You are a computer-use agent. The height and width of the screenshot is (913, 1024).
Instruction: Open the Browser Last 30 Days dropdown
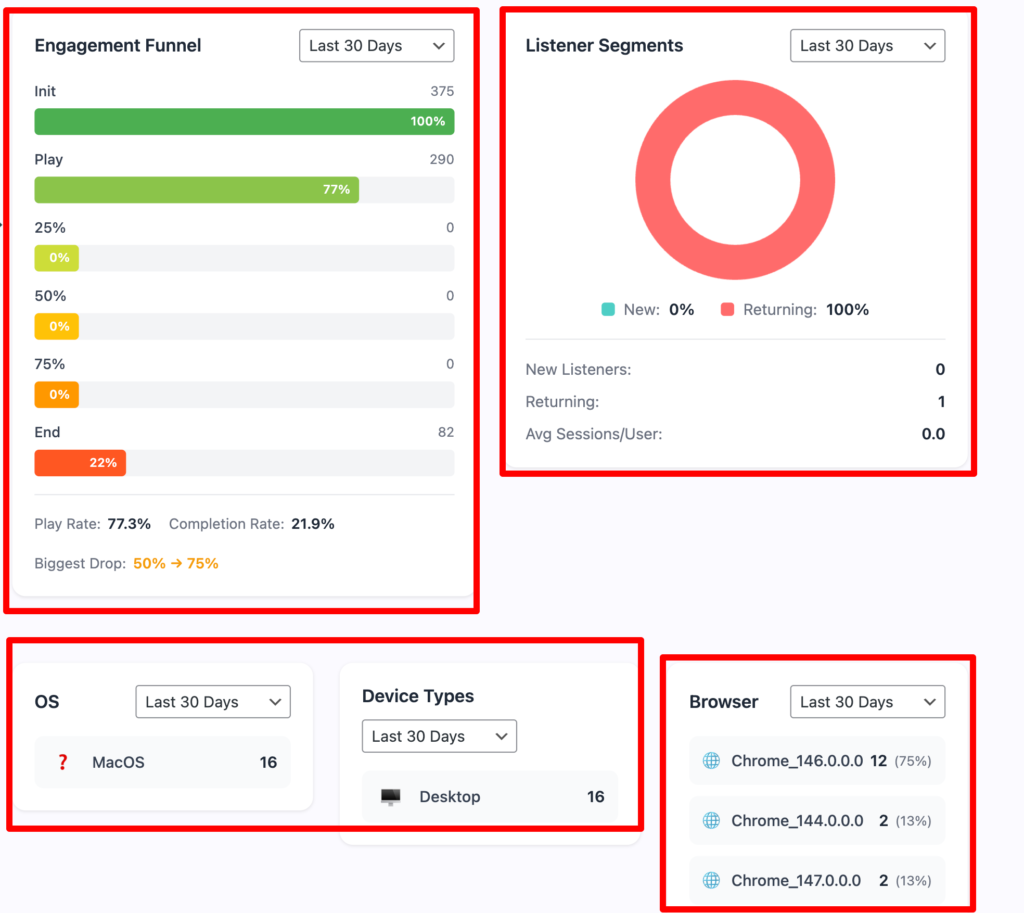point(867,702)
